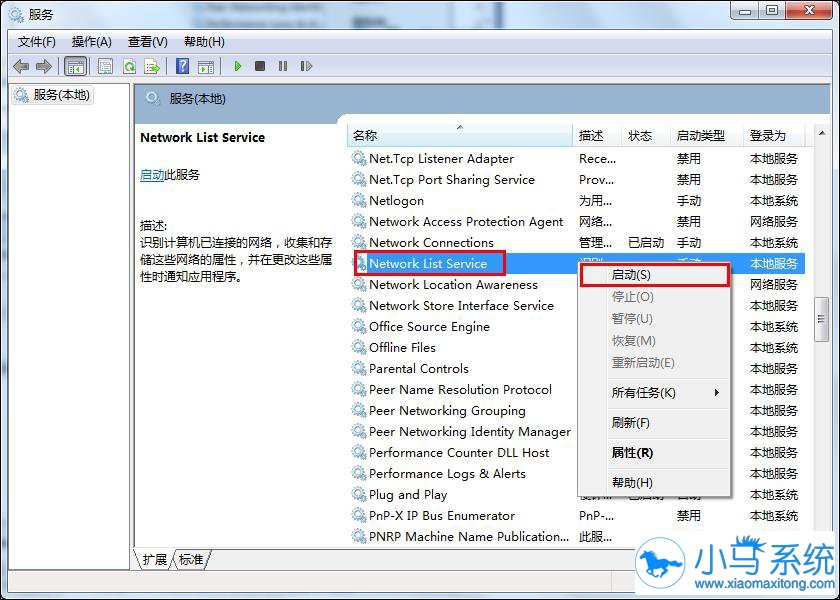The image size is (840, 600).
Task: Click the Stop Service square icon
Action: tap(260, 66)
